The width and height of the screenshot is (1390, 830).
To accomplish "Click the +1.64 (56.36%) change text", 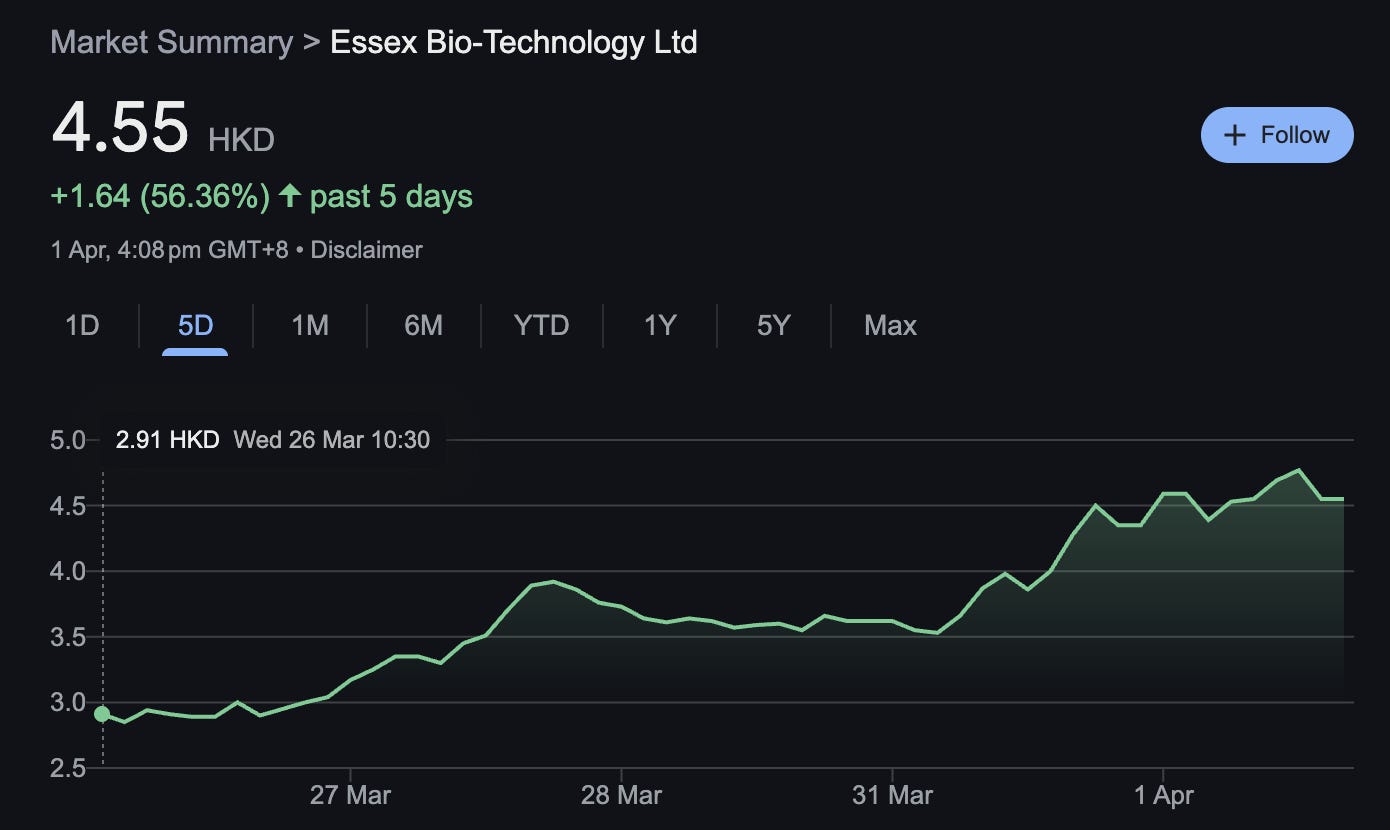I will tap(161, 197).
